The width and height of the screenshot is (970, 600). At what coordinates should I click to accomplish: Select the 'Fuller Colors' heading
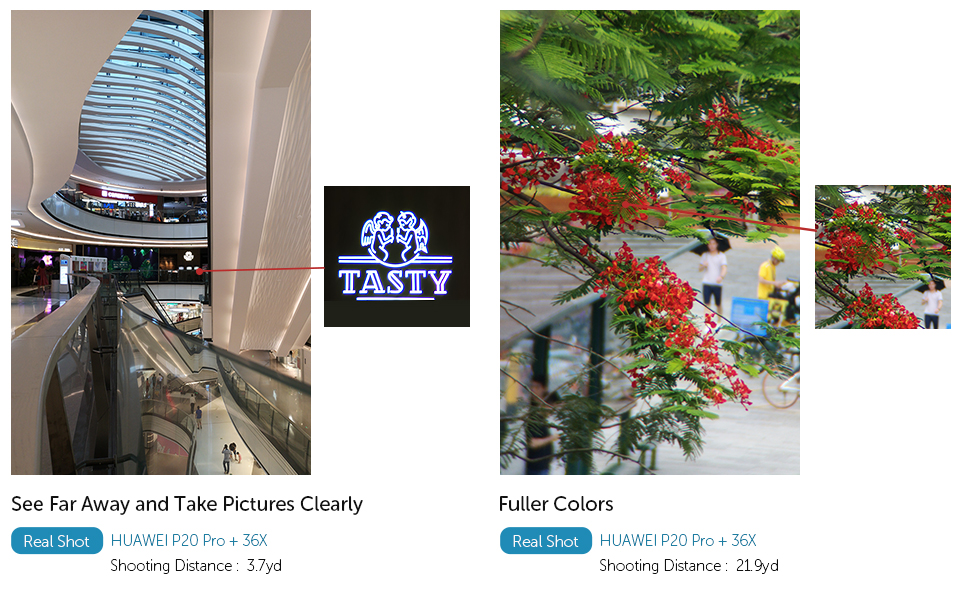(x=556, y=504)
